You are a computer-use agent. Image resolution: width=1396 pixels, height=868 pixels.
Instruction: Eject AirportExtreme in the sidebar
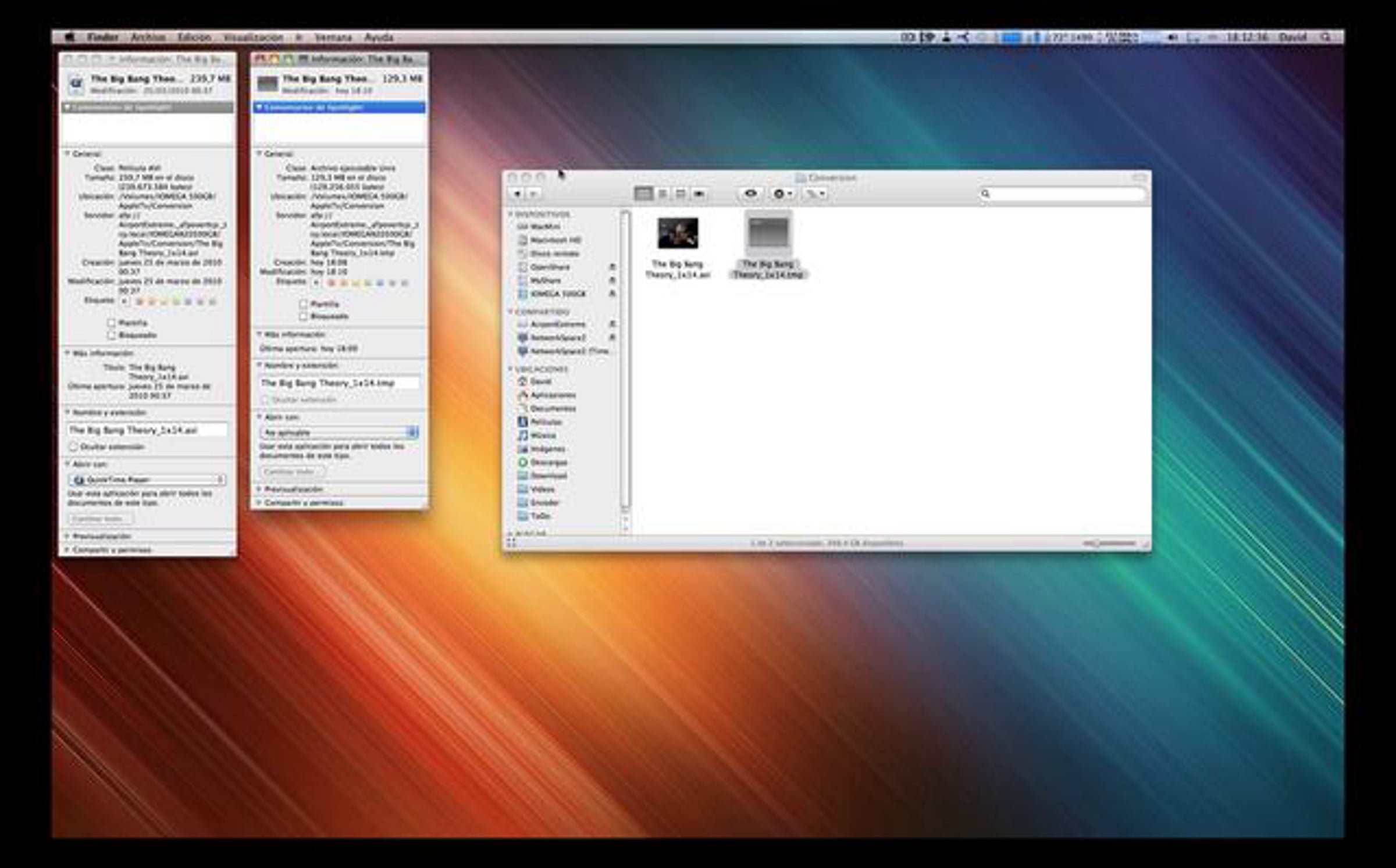pyautogui.click(x=612, y=324)
